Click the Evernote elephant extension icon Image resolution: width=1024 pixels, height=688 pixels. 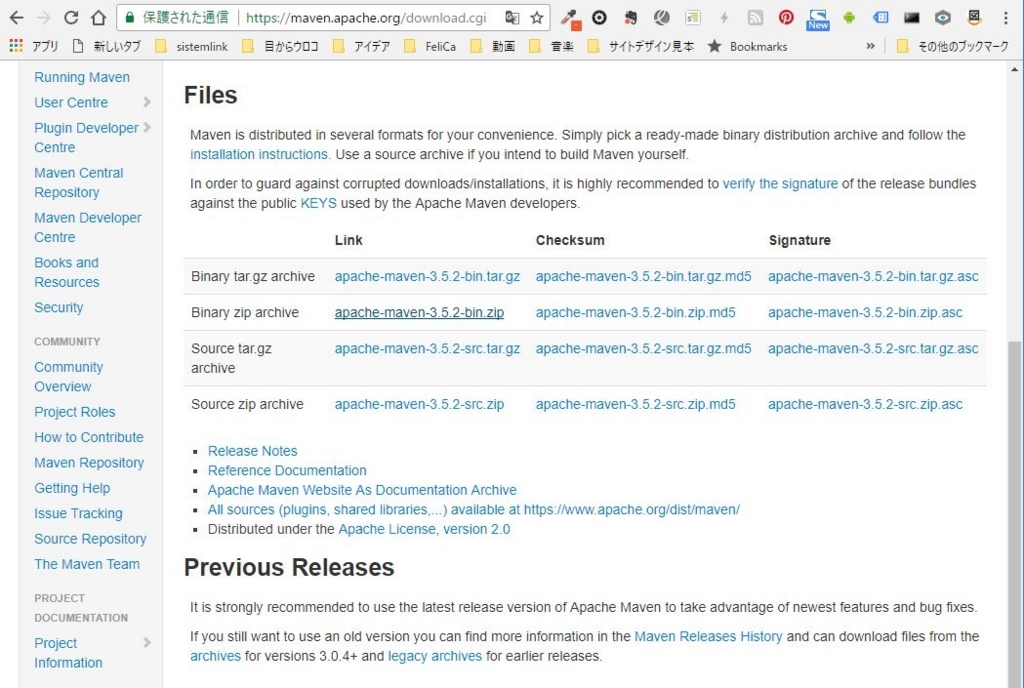(631, 18)
